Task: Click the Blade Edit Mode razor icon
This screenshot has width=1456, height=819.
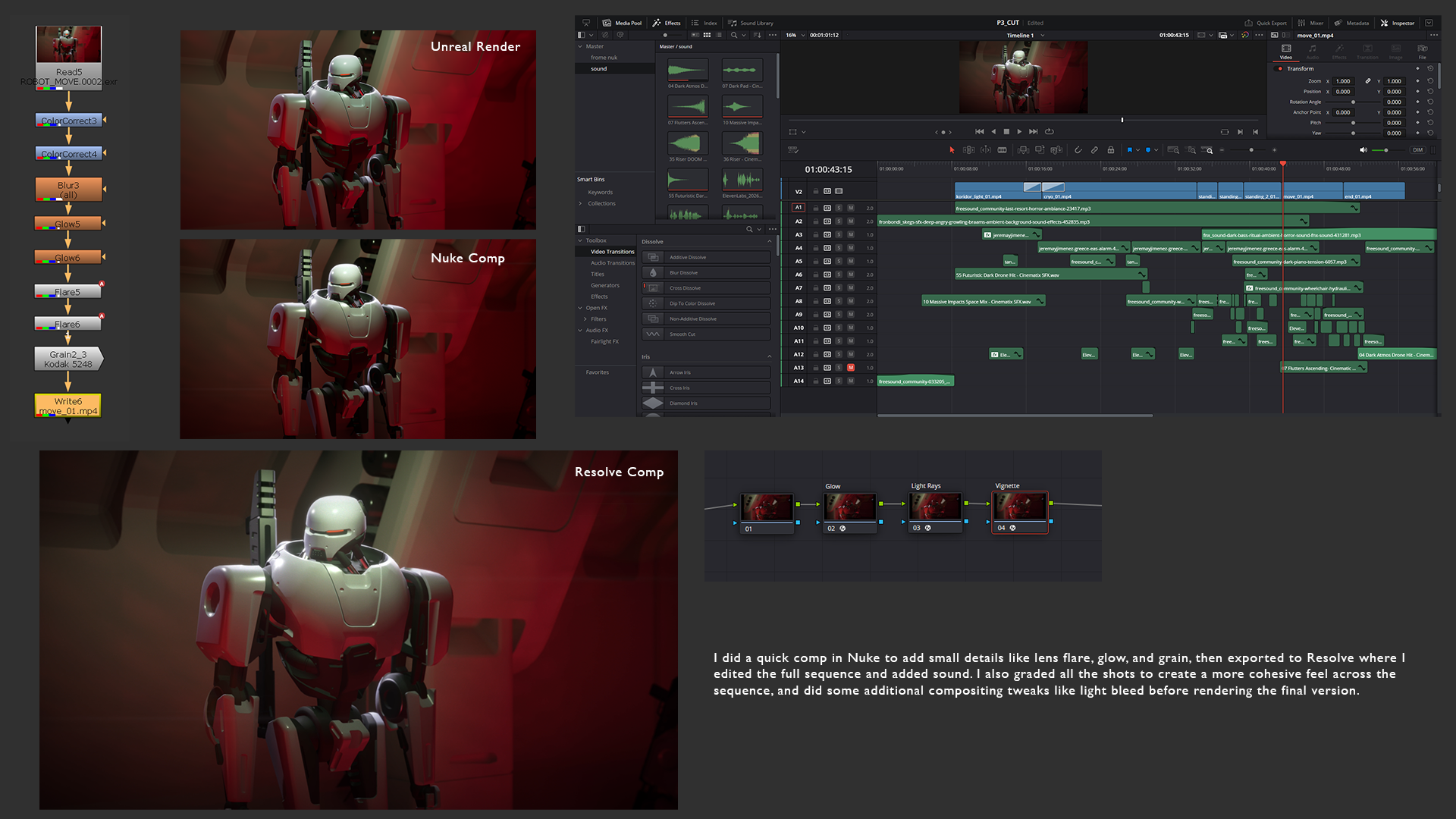Action: point(1002,150)
